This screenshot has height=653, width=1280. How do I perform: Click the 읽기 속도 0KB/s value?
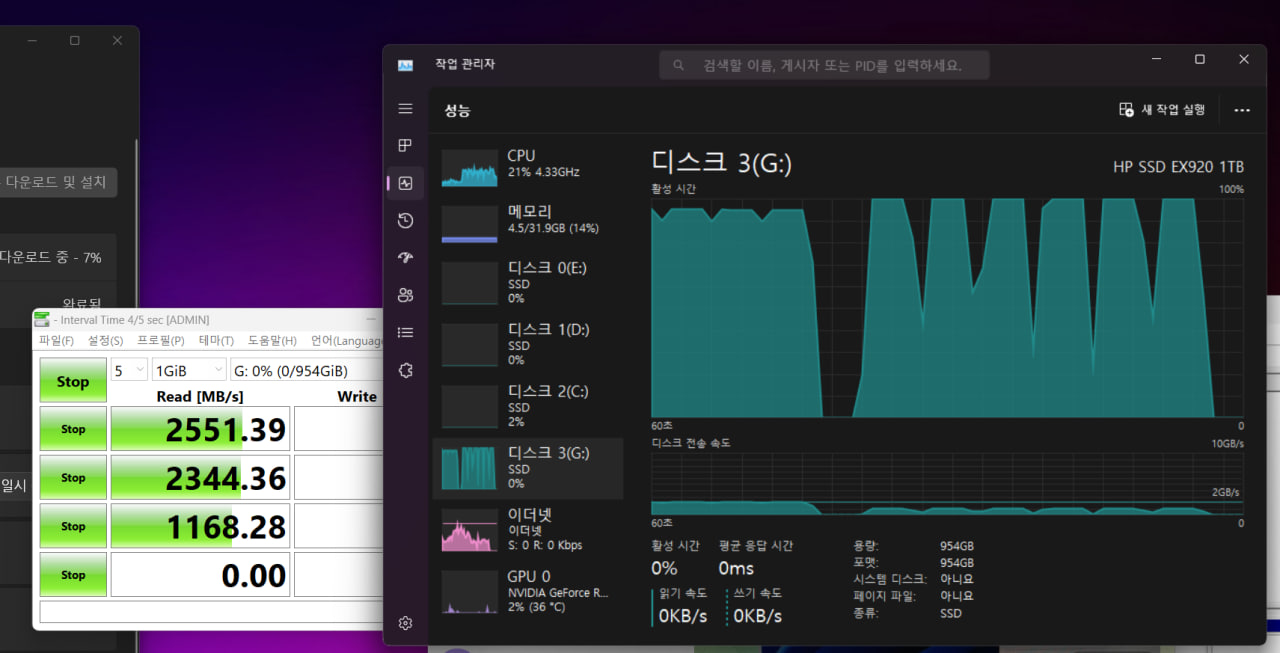[683, 616]
